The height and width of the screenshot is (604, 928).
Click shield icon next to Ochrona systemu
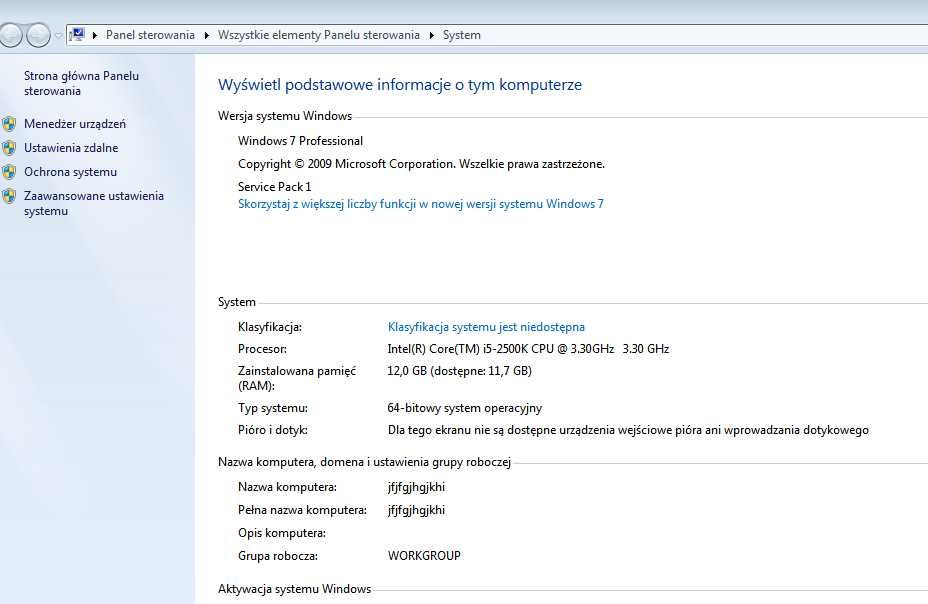pyautogui.click(x=9, y=172)
